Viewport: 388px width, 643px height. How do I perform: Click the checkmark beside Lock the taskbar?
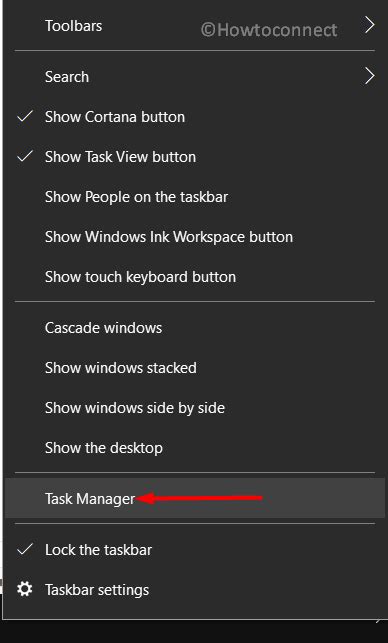click(x=25, y=550)
